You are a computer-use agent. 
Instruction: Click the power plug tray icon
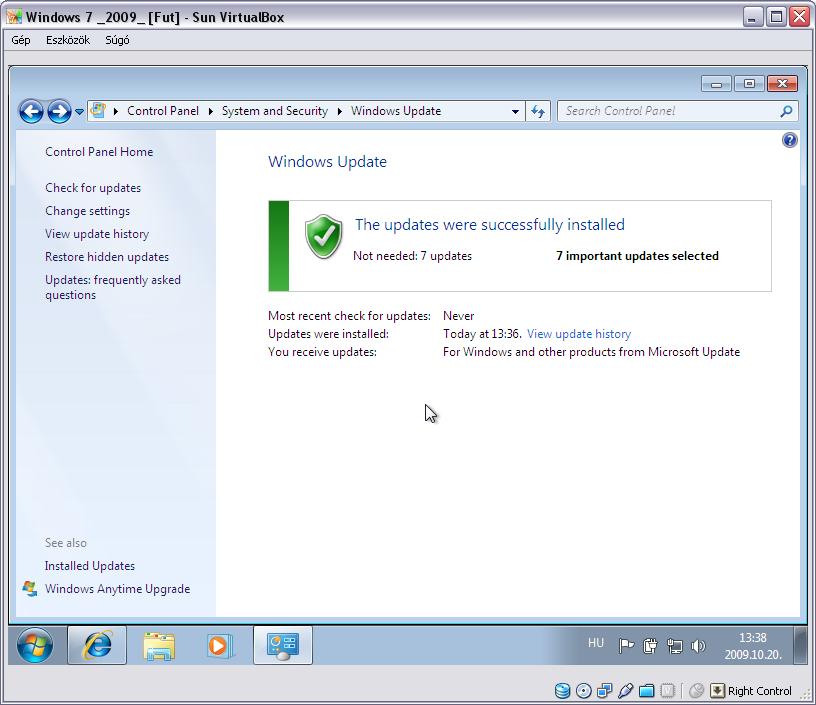(x=650, y=646)
